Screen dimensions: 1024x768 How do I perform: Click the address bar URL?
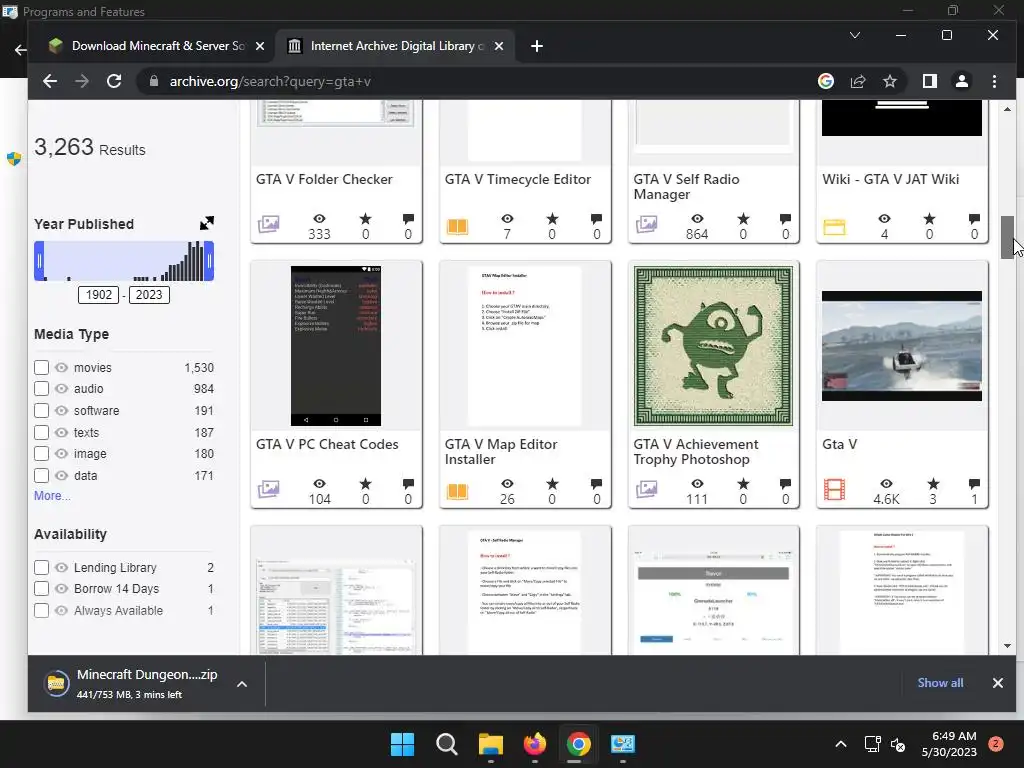270,82
